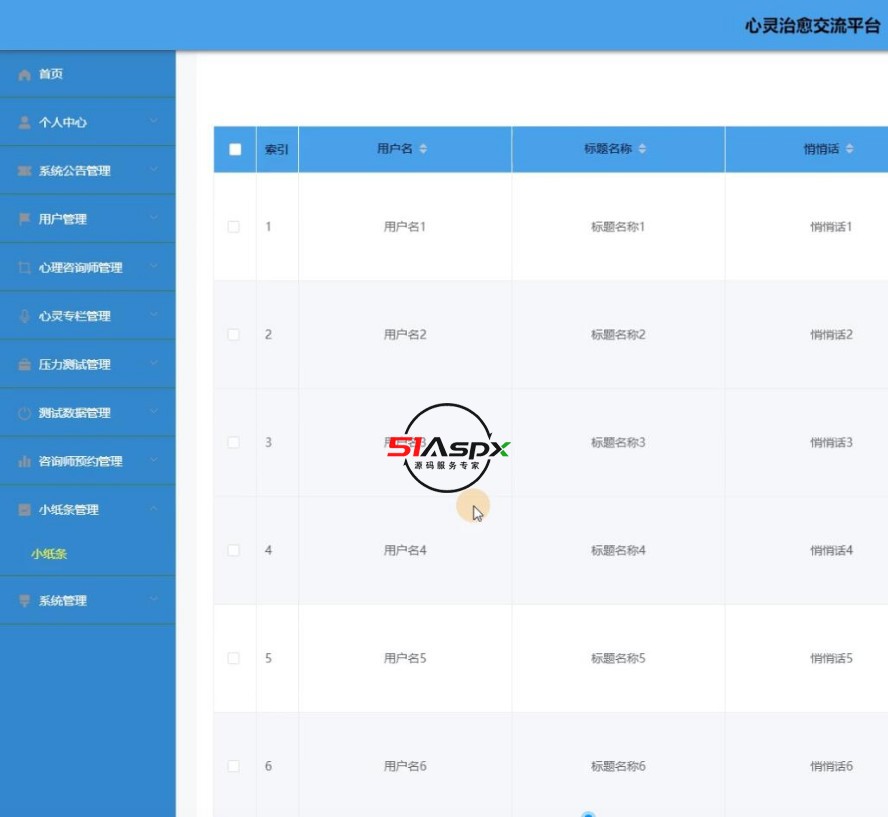This screenshot has width=888, height=817.
Task: Click the briefcase icon for 压力测试管理
Action: point(25,365)
